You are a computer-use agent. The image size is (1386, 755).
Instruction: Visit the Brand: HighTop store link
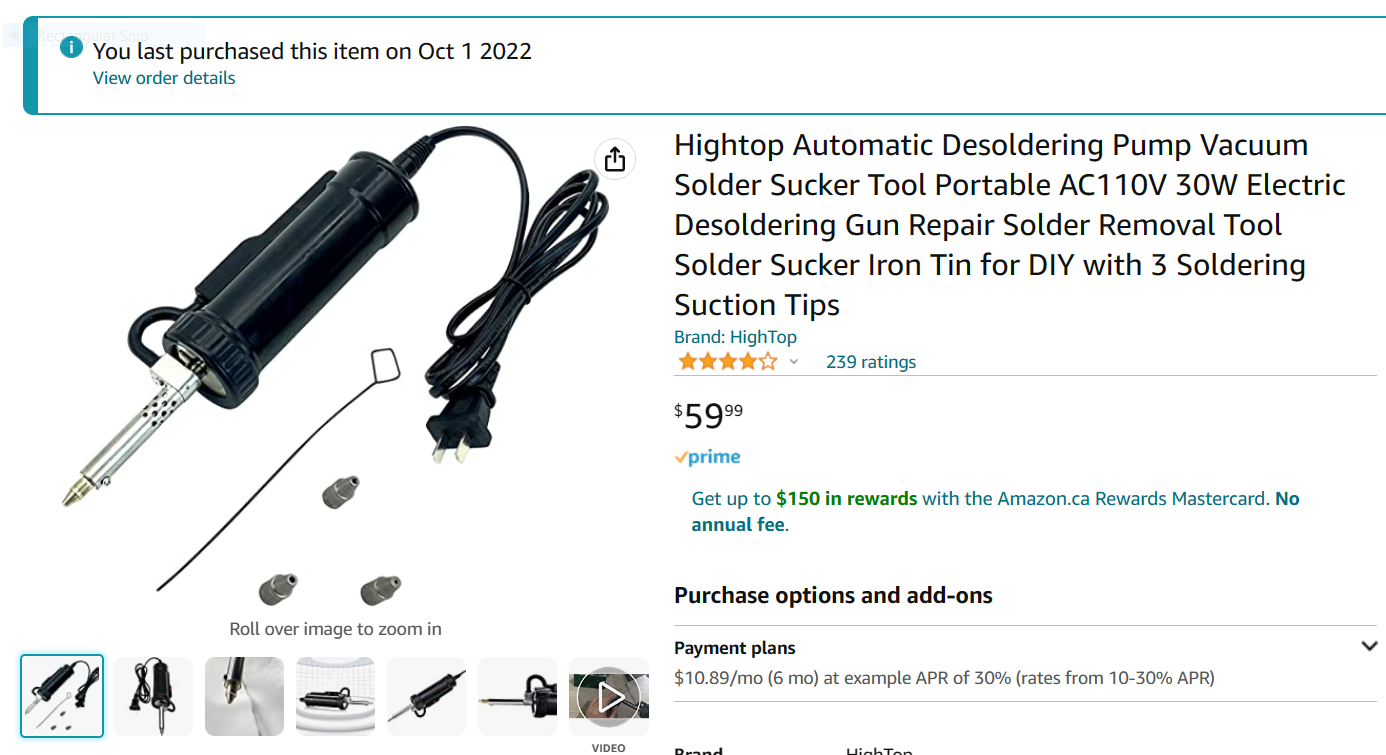[x=736, y=337]
